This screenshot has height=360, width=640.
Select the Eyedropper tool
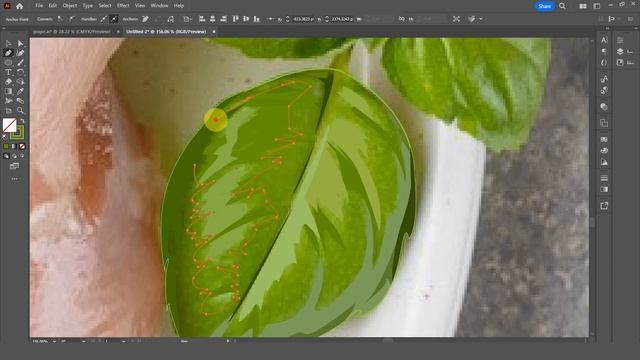[x=20, y=91]
